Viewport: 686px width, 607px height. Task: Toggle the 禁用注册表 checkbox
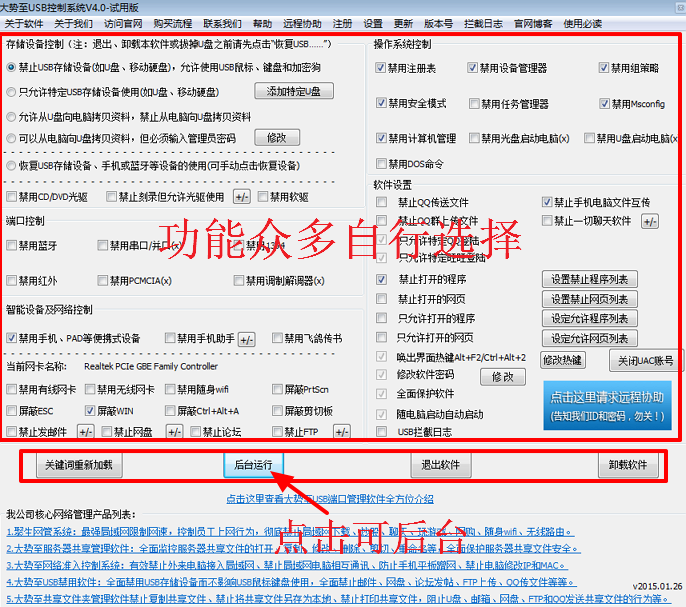pyautogui.click(x=381, y=68)
